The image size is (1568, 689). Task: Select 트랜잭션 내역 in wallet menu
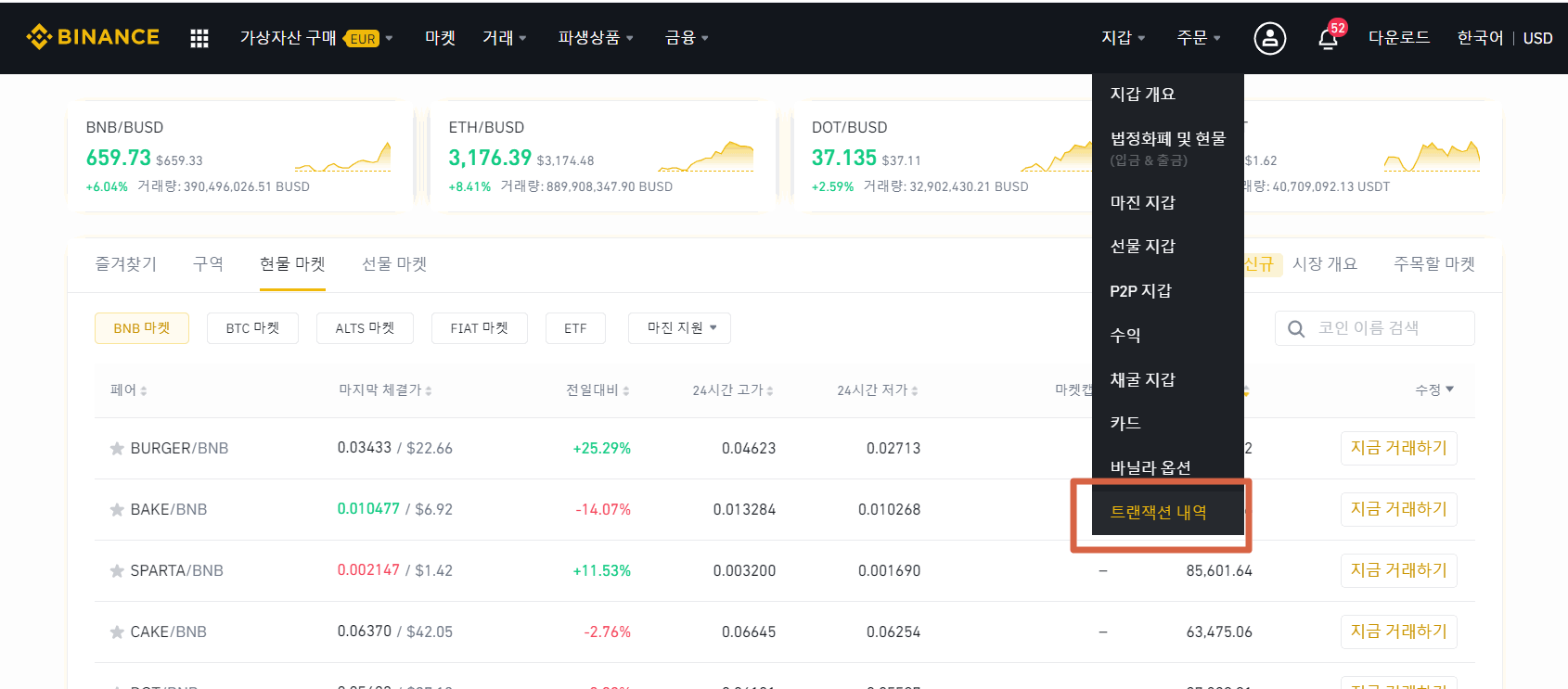tap(1158, 512)
